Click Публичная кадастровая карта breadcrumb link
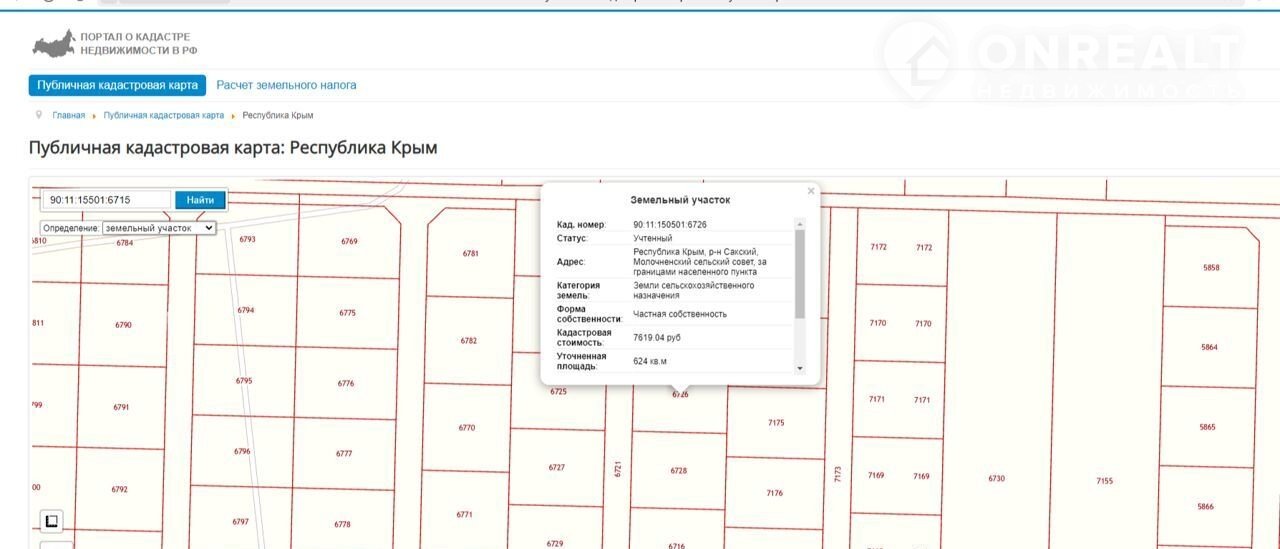 click(164, 116)
